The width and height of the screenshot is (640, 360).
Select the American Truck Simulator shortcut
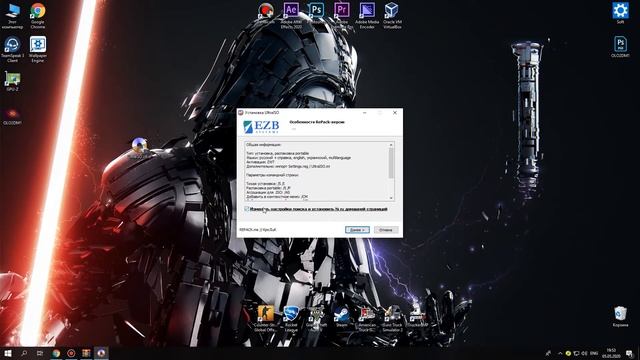coord(367,318)
